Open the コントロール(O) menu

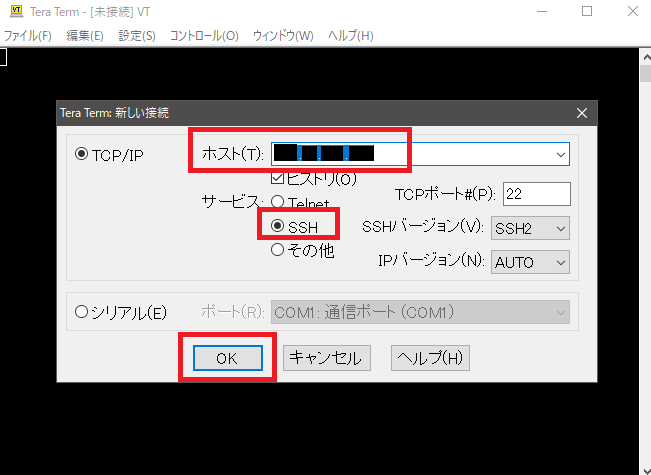[x=204, y=36]
